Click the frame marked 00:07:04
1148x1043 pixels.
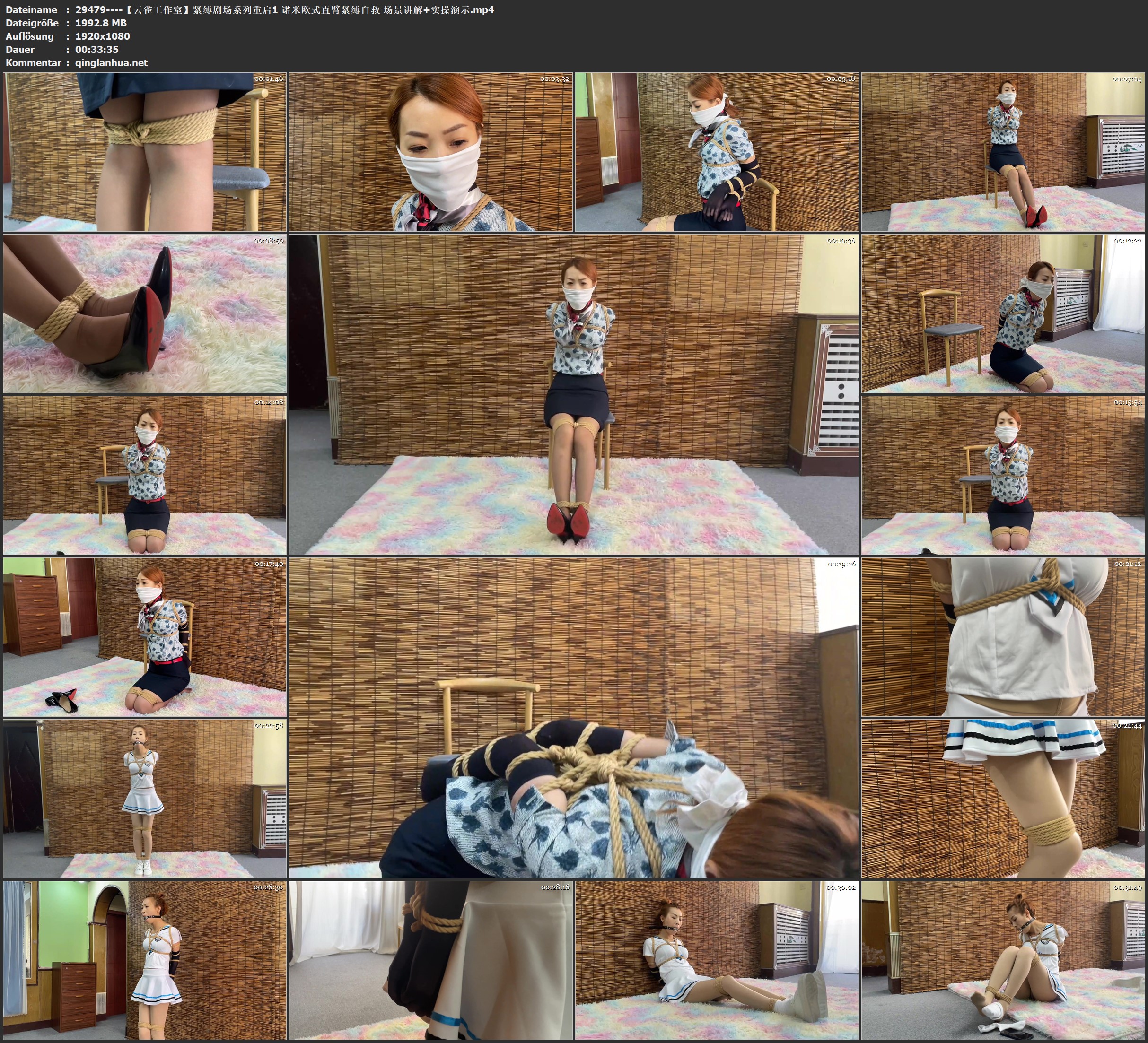click(1003, 152)
